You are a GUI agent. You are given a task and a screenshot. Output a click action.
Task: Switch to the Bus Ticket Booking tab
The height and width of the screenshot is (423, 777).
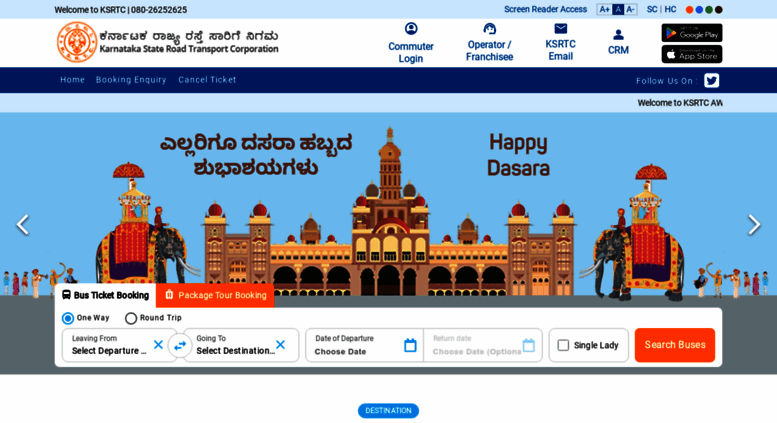106,295
